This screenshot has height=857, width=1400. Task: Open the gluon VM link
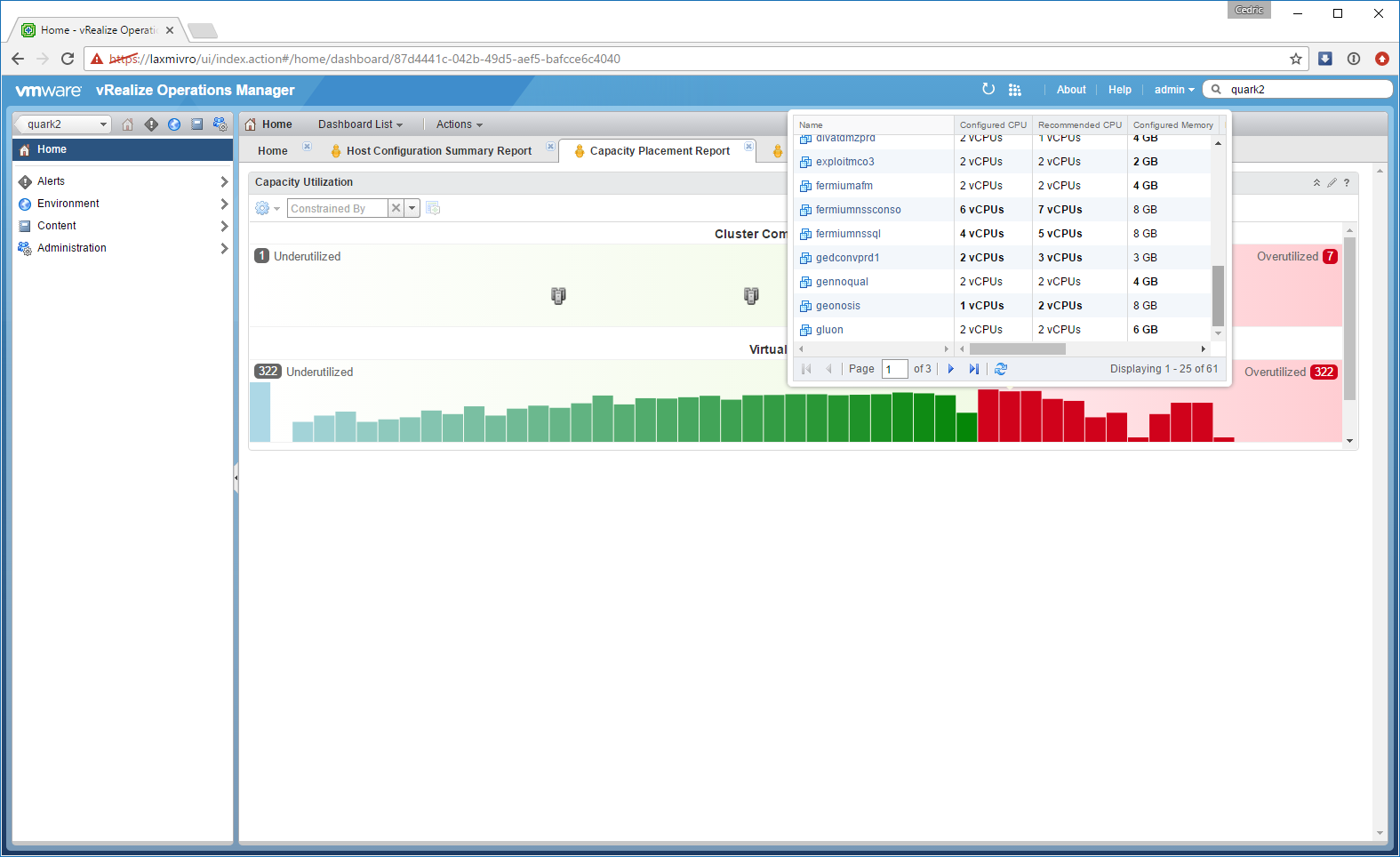pyautogui.click(x=829, y=330)
